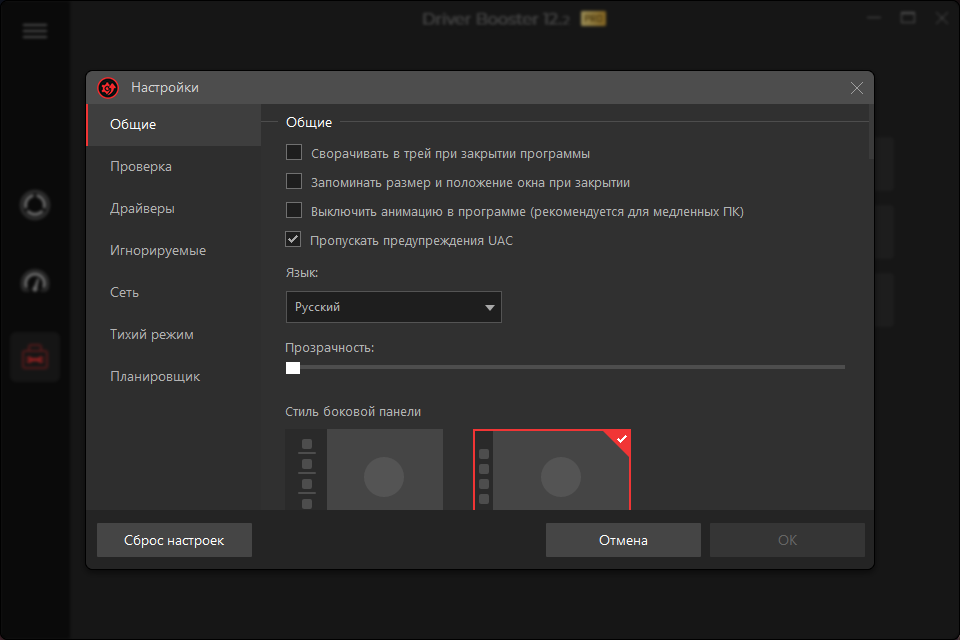The width and height of the screenshot is (960, 640).
Task: Click the Отмена button
Action: click(x=623, y=540)
